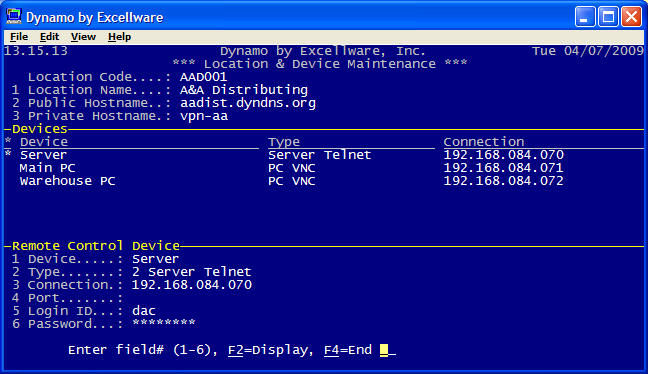
Task: Click the Private Hostname vpn-aa field
Action: (x=204, y=116)
